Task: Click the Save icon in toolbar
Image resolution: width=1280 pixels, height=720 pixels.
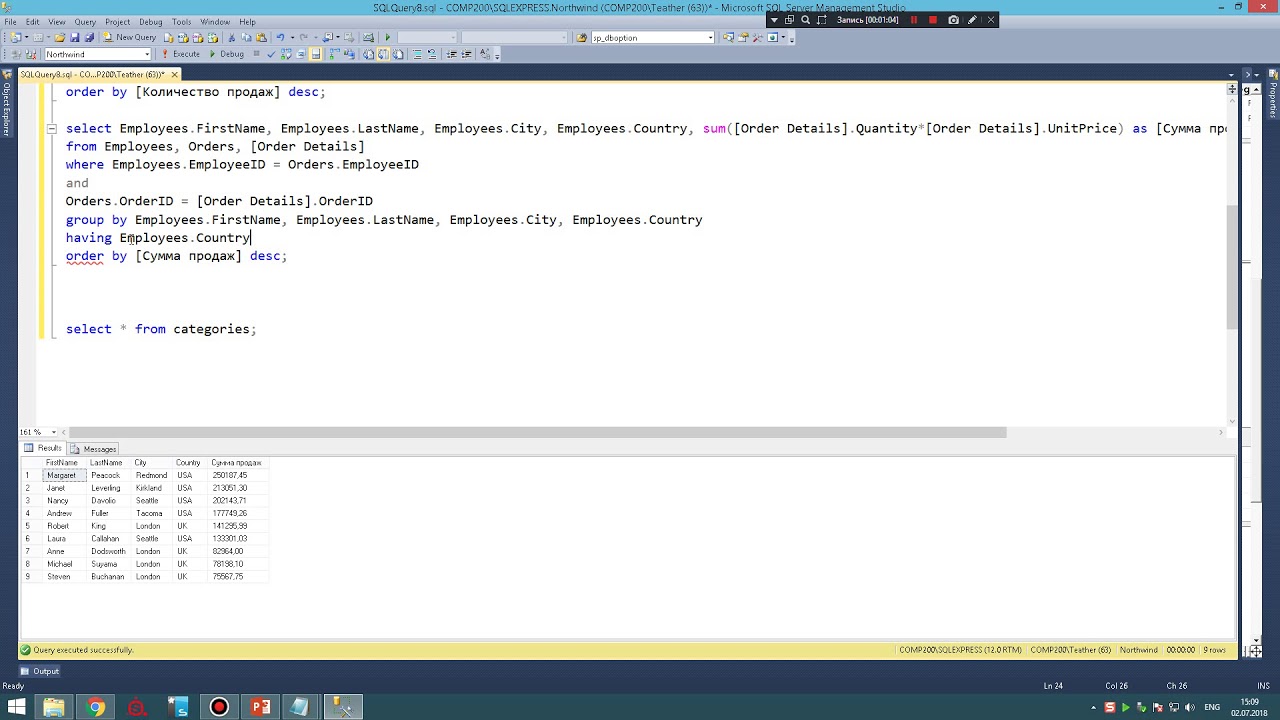Action: pyautogui.click(x=74, y=37)
